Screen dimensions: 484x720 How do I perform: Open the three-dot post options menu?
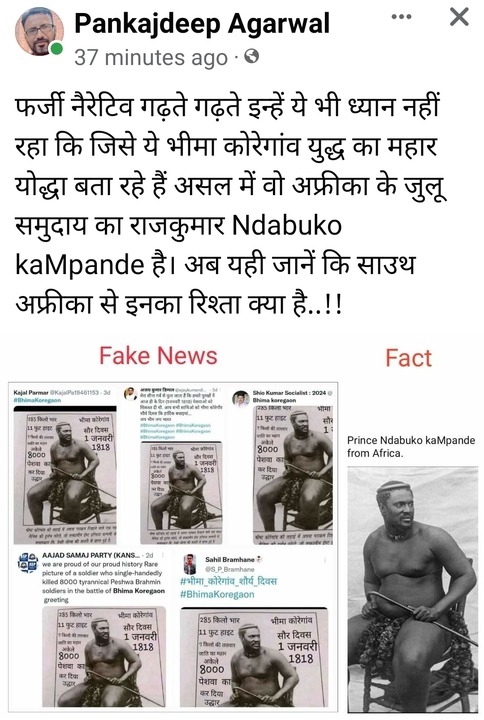(401, 17)
